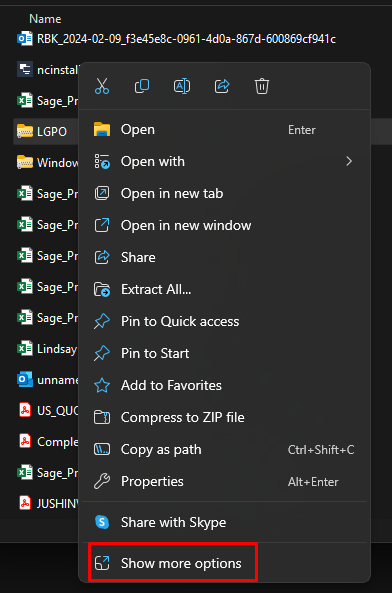Click the star icon for Add to Favorites

[102, 385]
